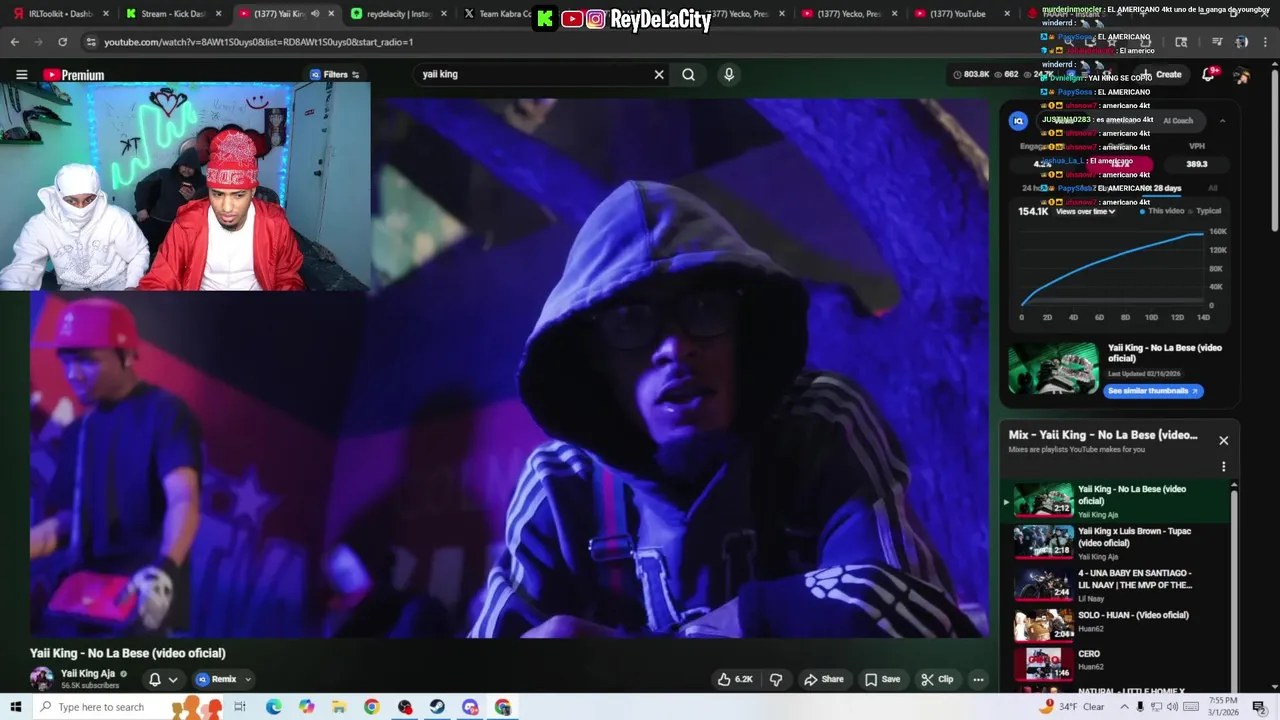Image resolution: width=1280 pixels, height=720 pixels.
Task: Open the 'Views over time' dropdown
Action: [1085, 212]
